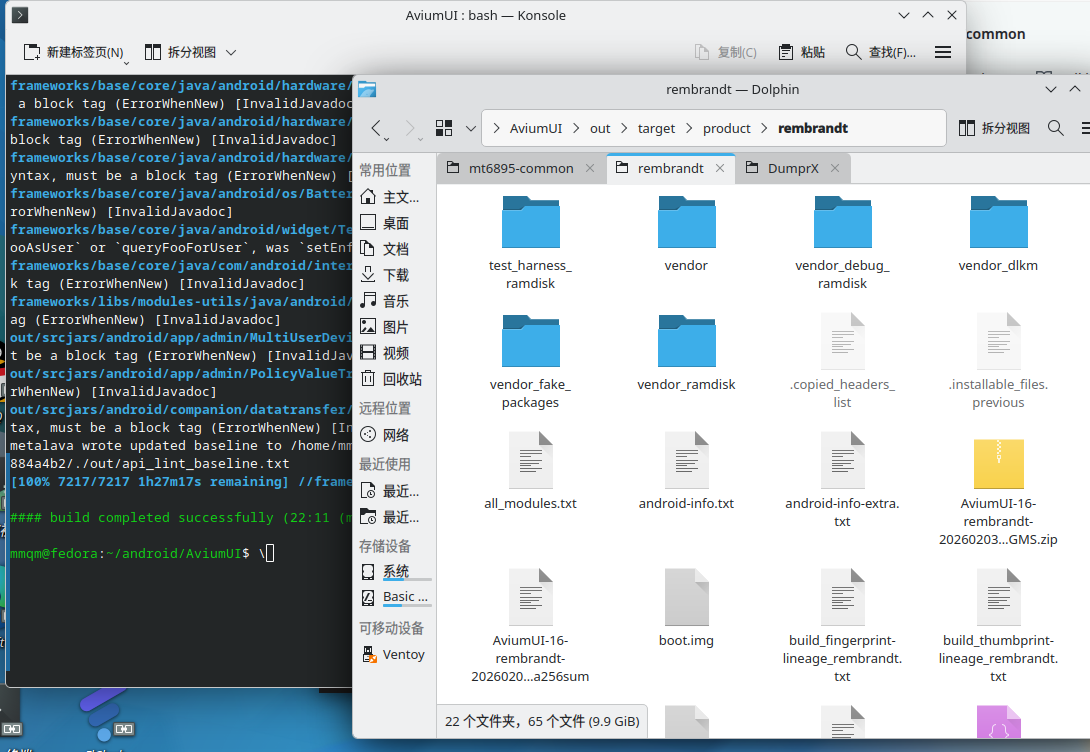Open Dolphin search
Screen dimensions: 1090x752
coord(1055,128)
